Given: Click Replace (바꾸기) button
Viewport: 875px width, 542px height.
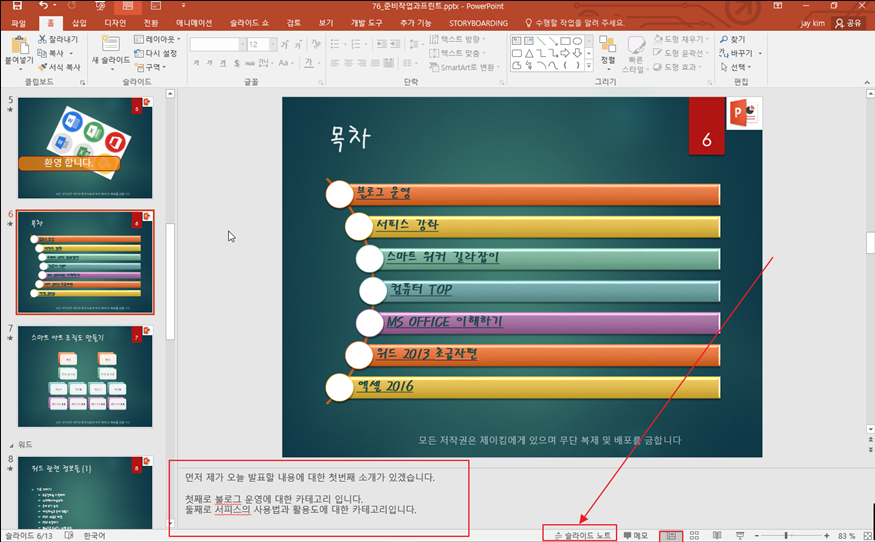Looking at the screenshot, I should 736,53.
